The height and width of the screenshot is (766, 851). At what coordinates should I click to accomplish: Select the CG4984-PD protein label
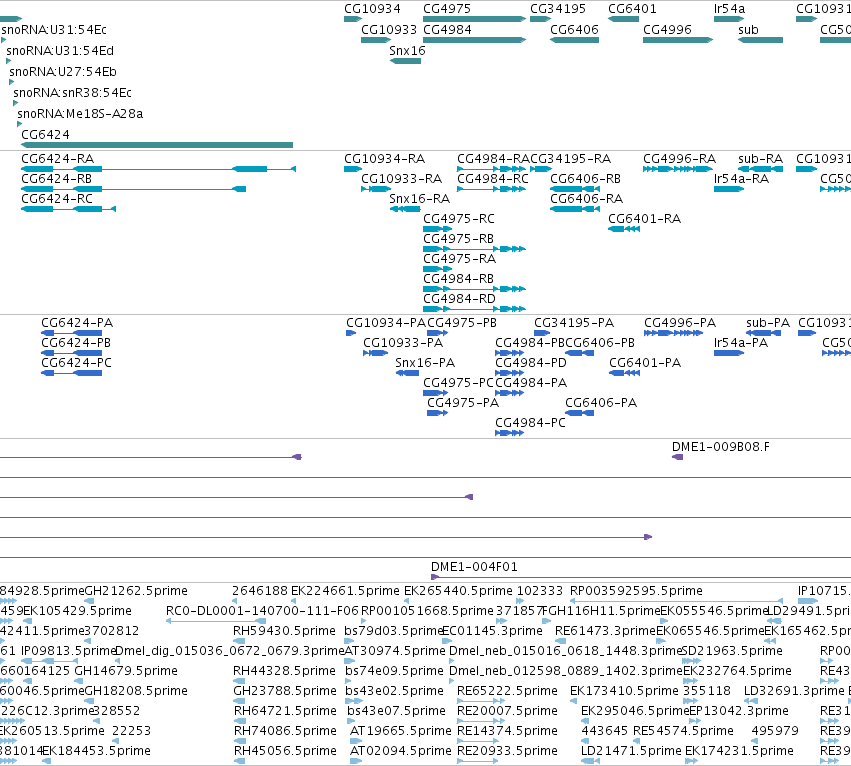coord(531,363)
